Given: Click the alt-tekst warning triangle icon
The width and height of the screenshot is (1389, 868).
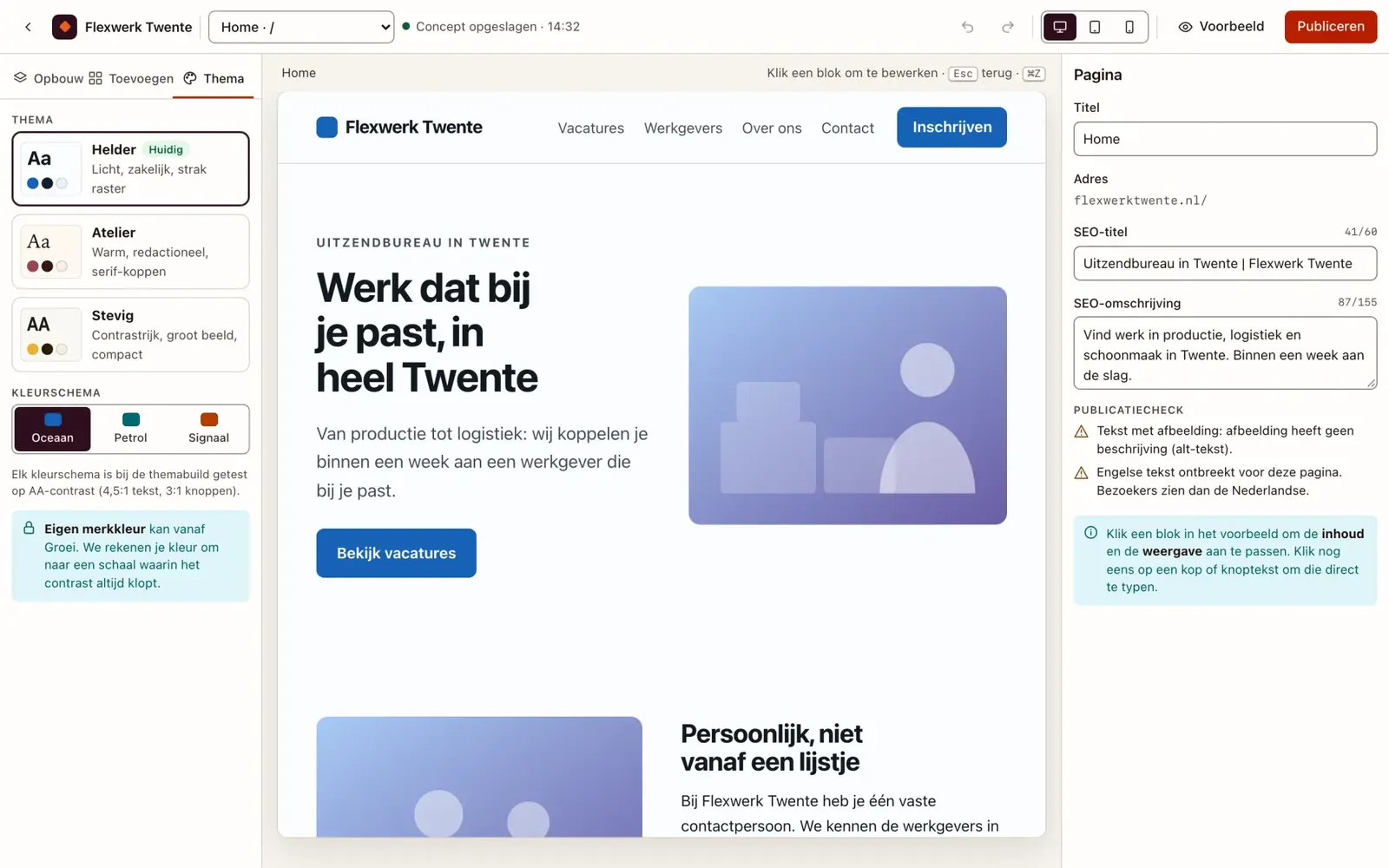Looking at the screenshot, I should (1081, 431).
